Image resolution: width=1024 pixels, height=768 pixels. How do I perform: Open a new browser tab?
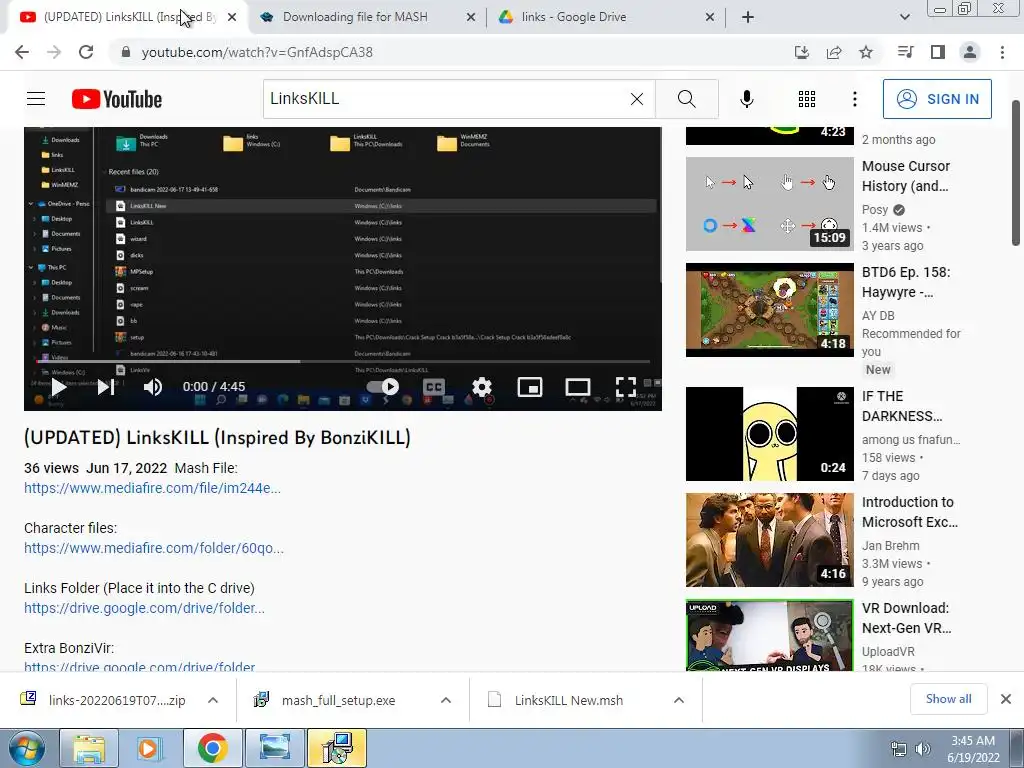click(x=748, y=17)
